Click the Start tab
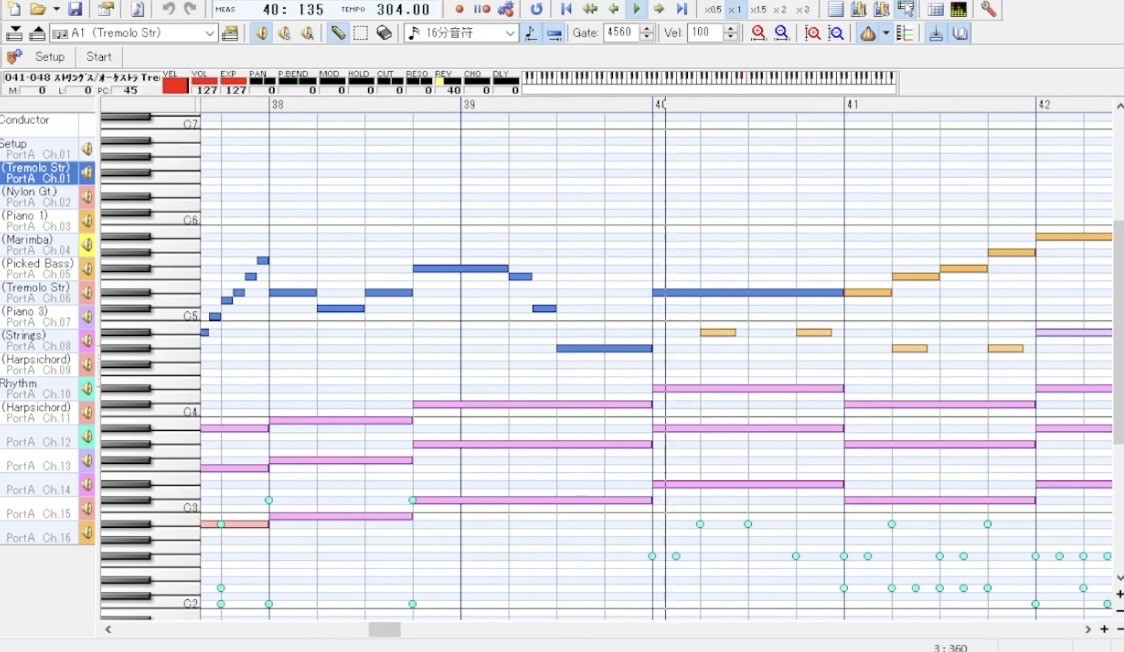This screenshot has height=652, width=1124. coord(99,57)
